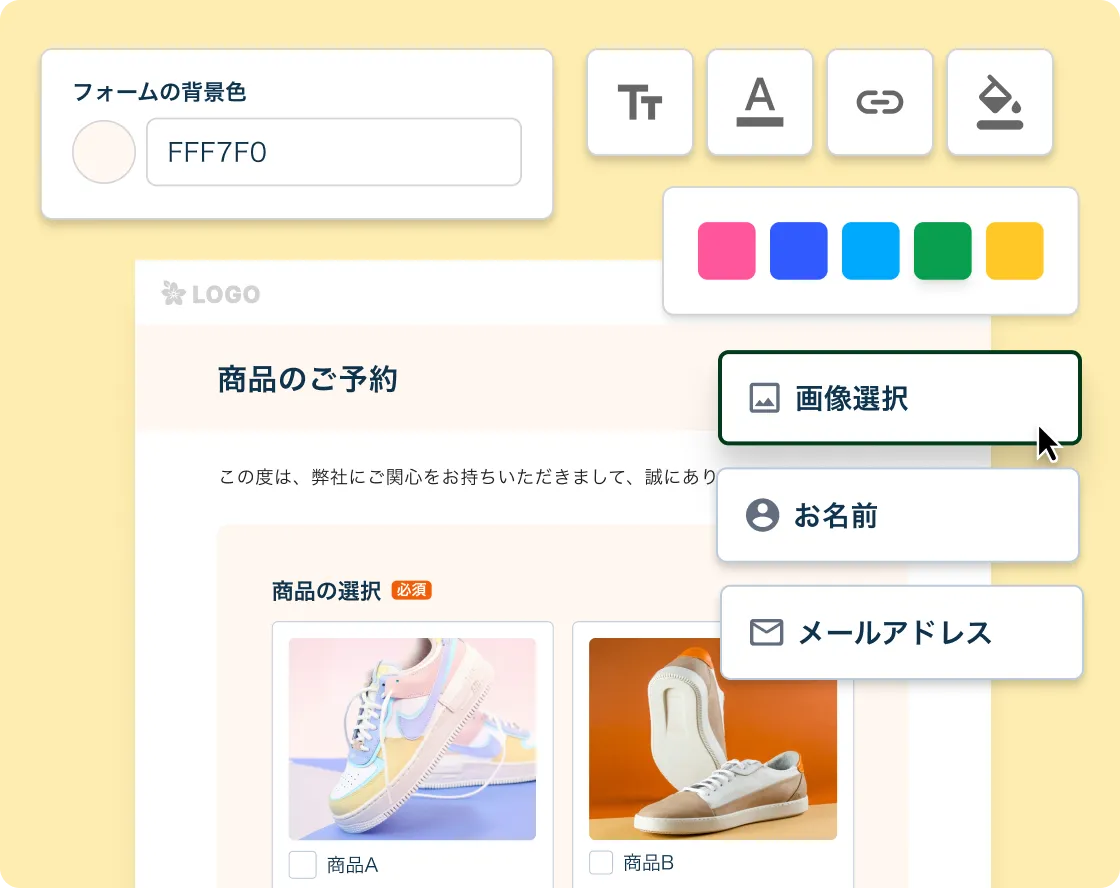Select the pastel sneaker product image
Viewport: 1120px width, 888px height.
(x=412, y=739)
